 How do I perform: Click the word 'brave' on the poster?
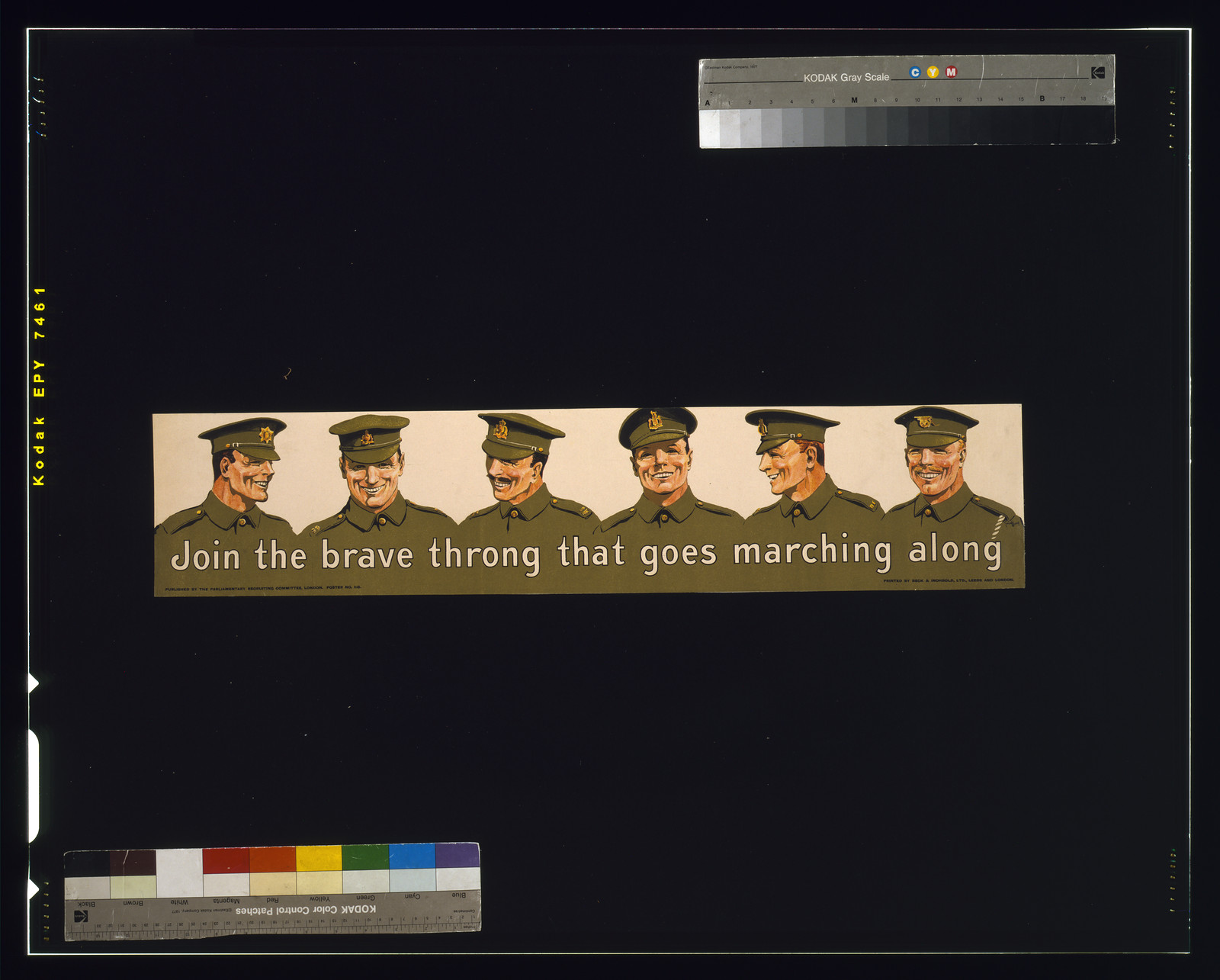point(367,554)
